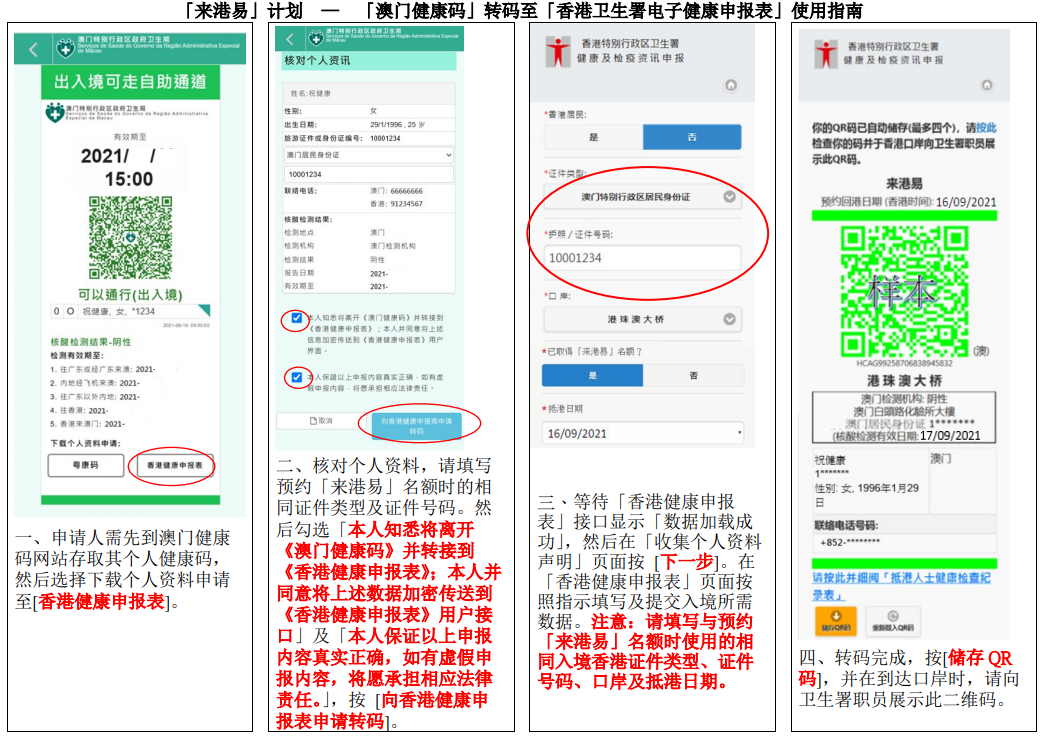Click the 核对个人资讯 heading

click(x=317, y=60)
